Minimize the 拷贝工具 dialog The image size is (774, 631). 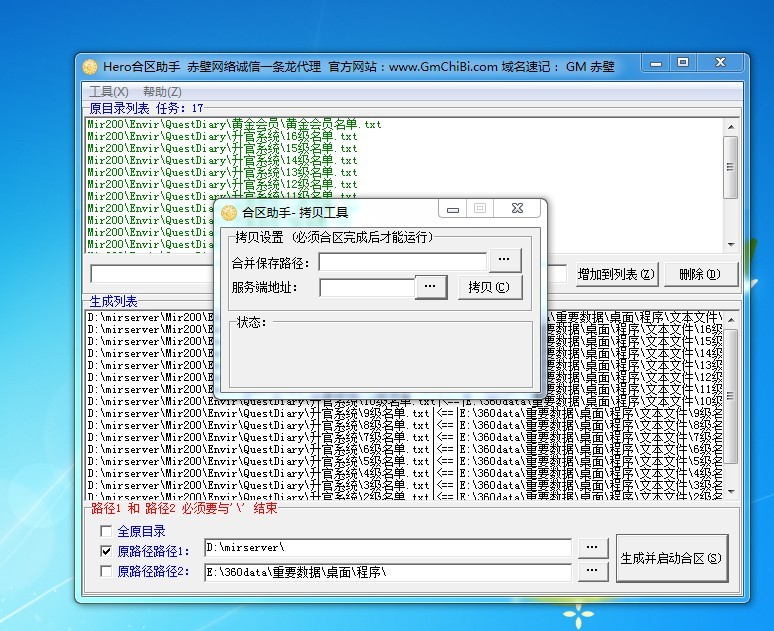453,209
